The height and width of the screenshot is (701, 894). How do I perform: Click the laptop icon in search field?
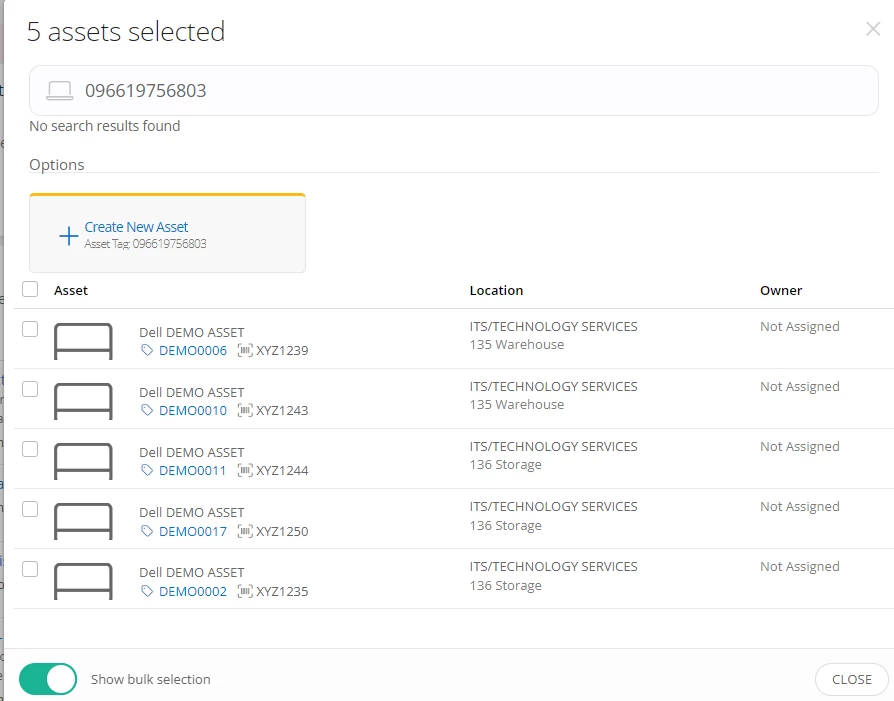click(x=60, y=91)
